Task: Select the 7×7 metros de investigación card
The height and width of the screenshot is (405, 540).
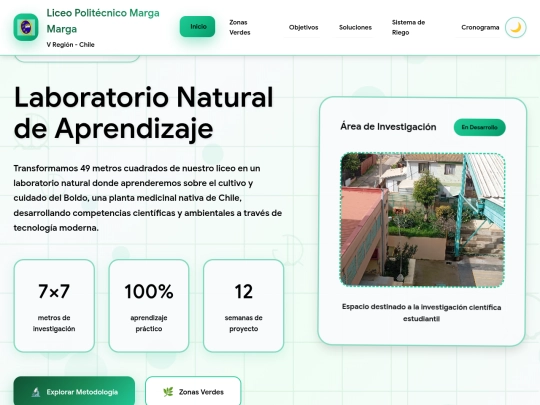Action: coord(54,306)
